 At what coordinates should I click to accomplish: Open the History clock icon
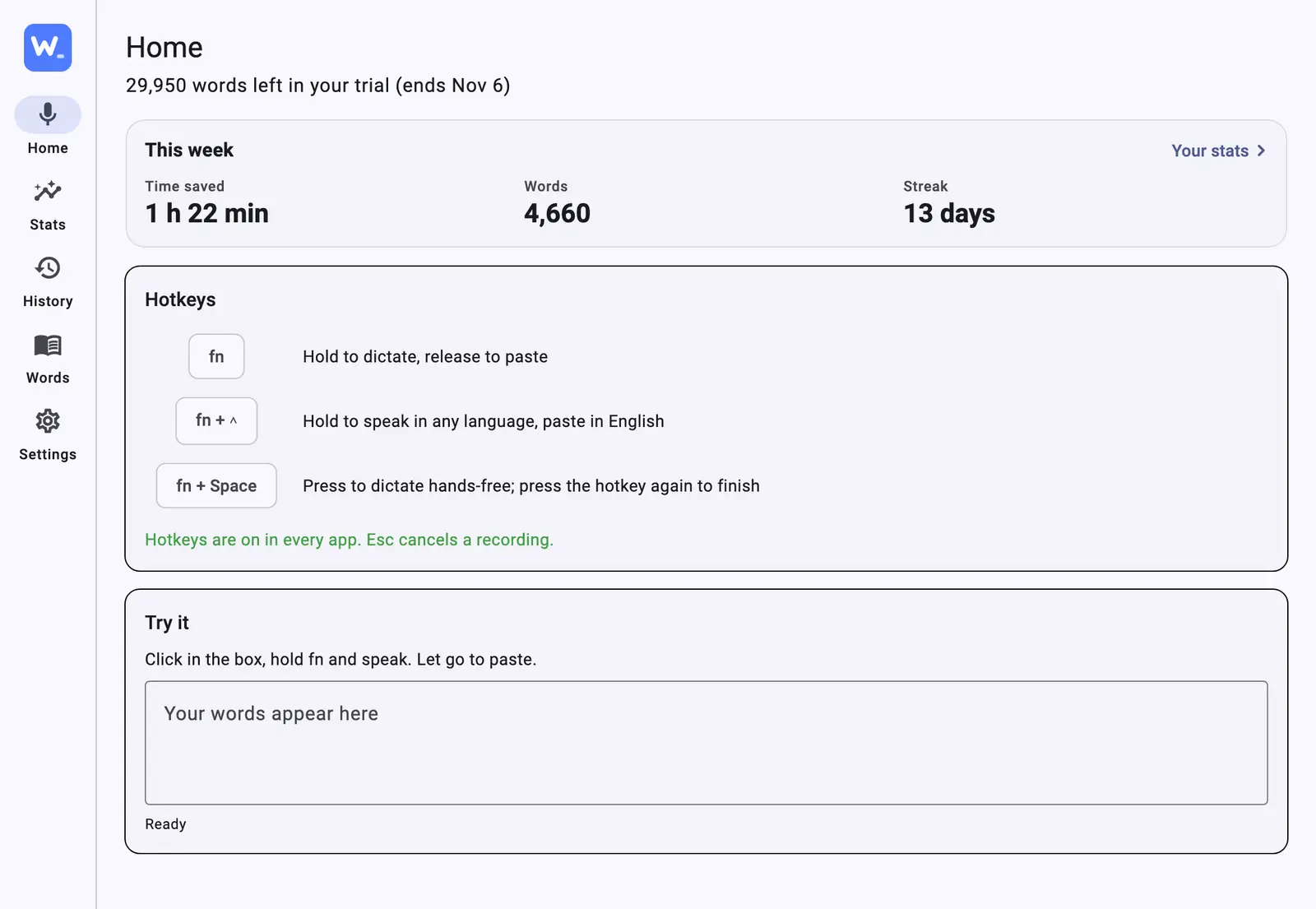48,267
